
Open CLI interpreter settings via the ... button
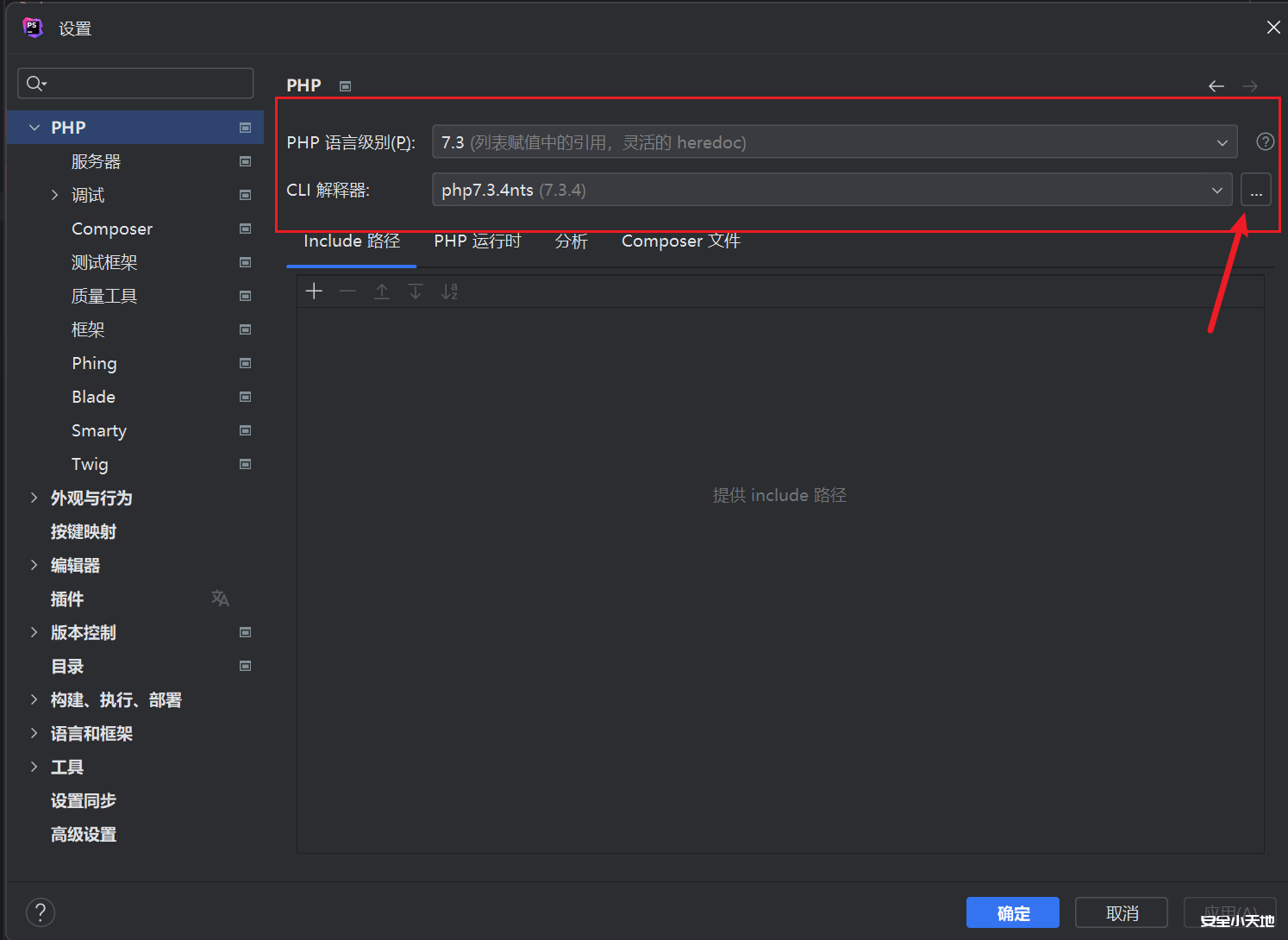[x=1256, y=190]
